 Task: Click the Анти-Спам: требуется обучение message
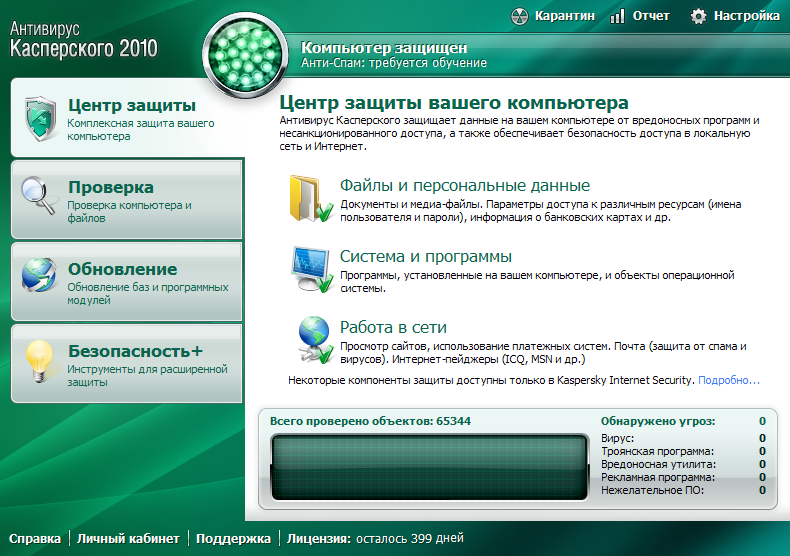coord(394,63)
